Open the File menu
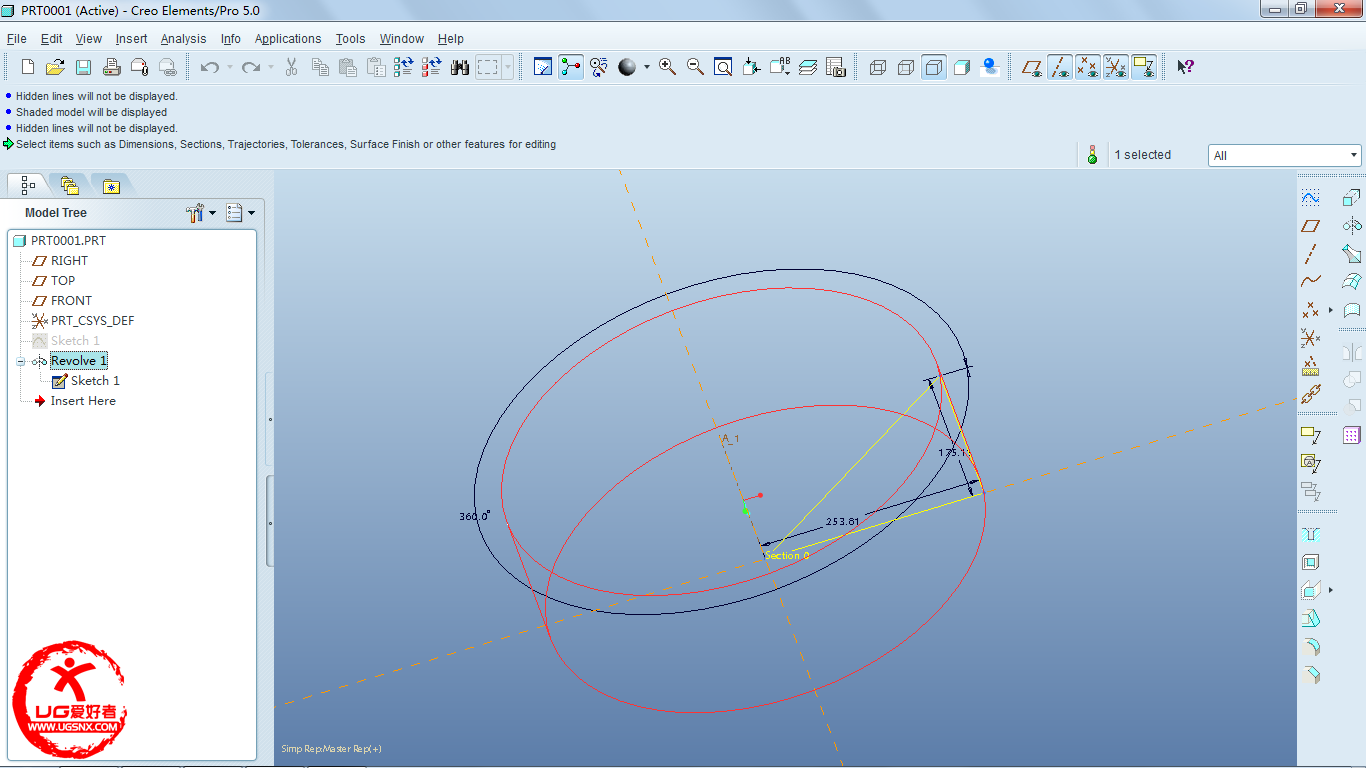This screenshot has height=768, width=1366. click(x=16, y=39)
